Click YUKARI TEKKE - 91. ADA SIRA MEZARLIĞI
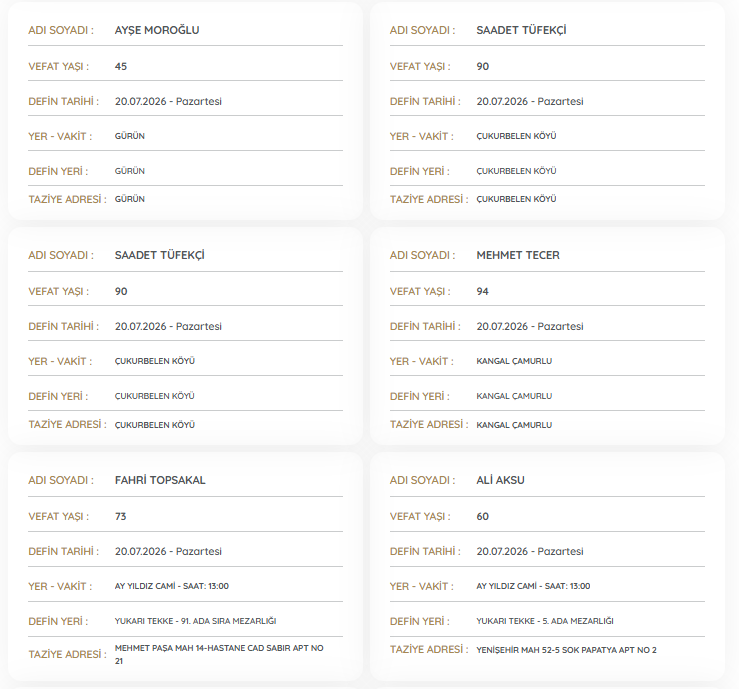Screen dimensions: 739x689 196,621
